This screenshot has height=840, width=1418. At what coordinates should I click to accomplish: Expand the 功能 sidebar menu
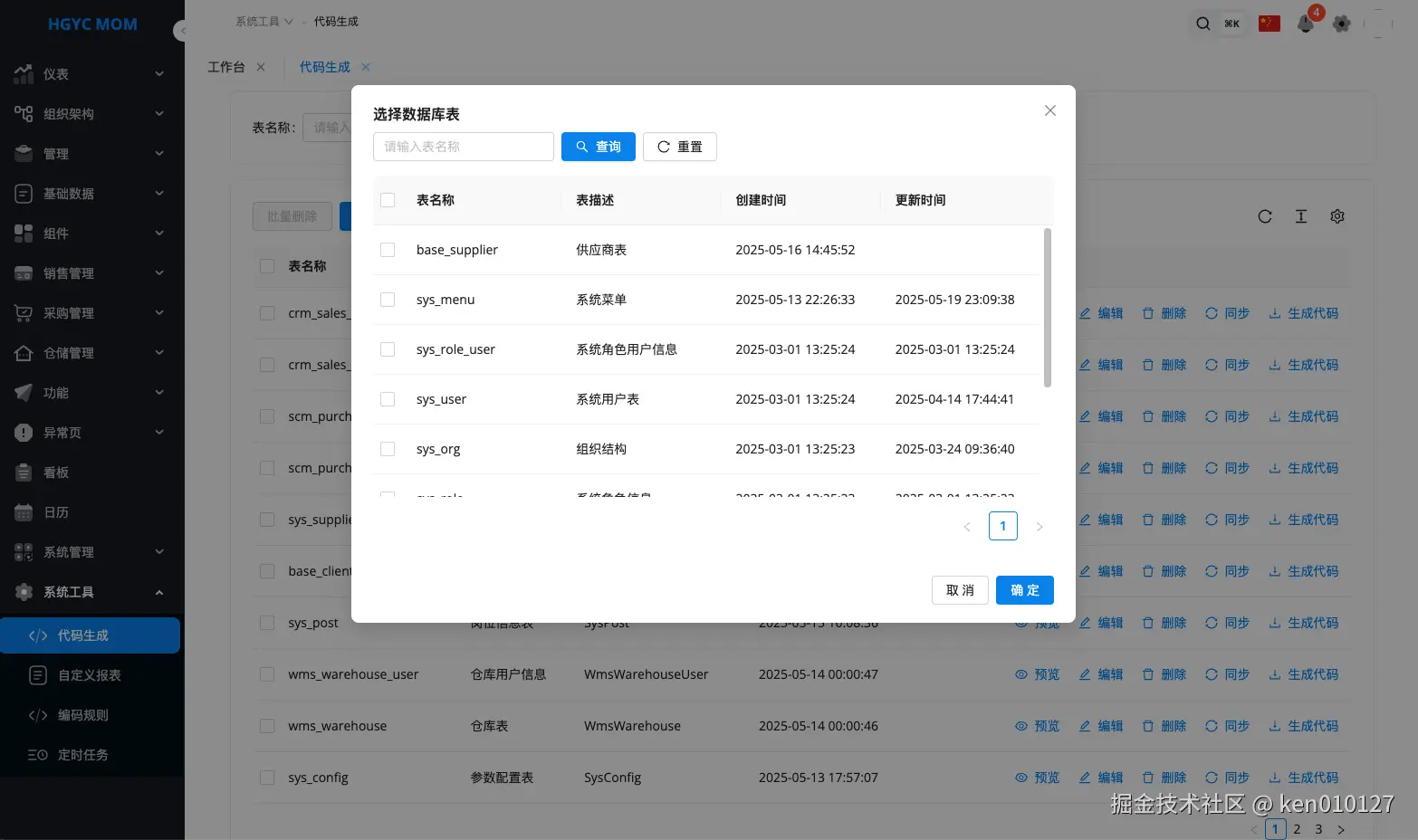pos(92,393)
